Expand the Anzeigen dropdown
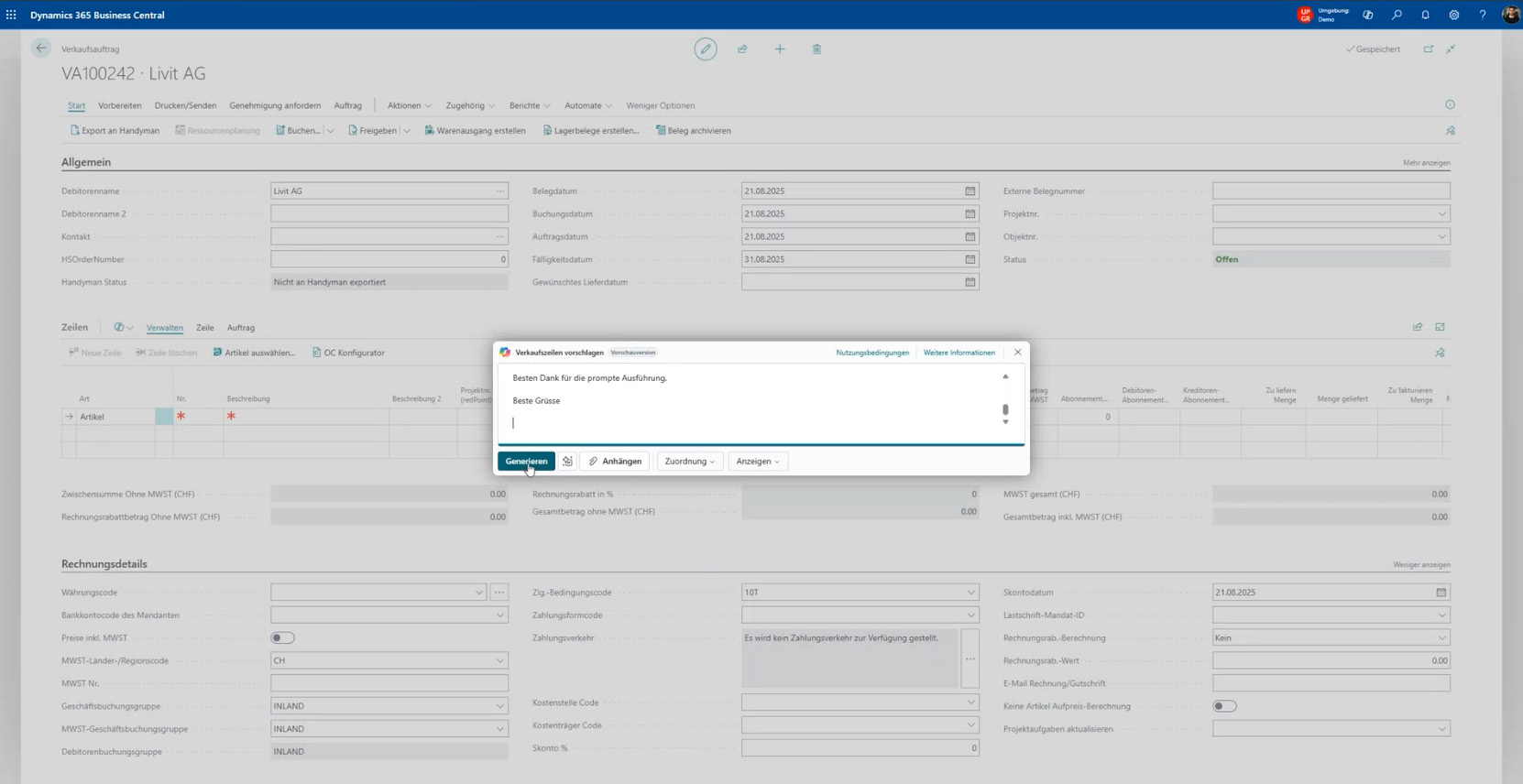Screen dimensions: 1523x784 [758, 462]
